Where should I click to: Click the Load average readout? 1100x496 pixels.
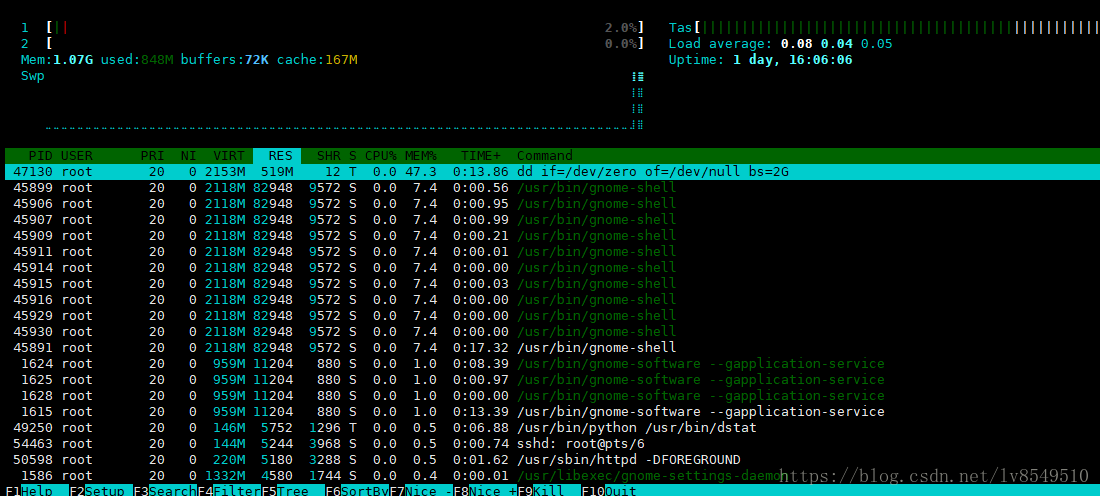[x=780, y=44]
